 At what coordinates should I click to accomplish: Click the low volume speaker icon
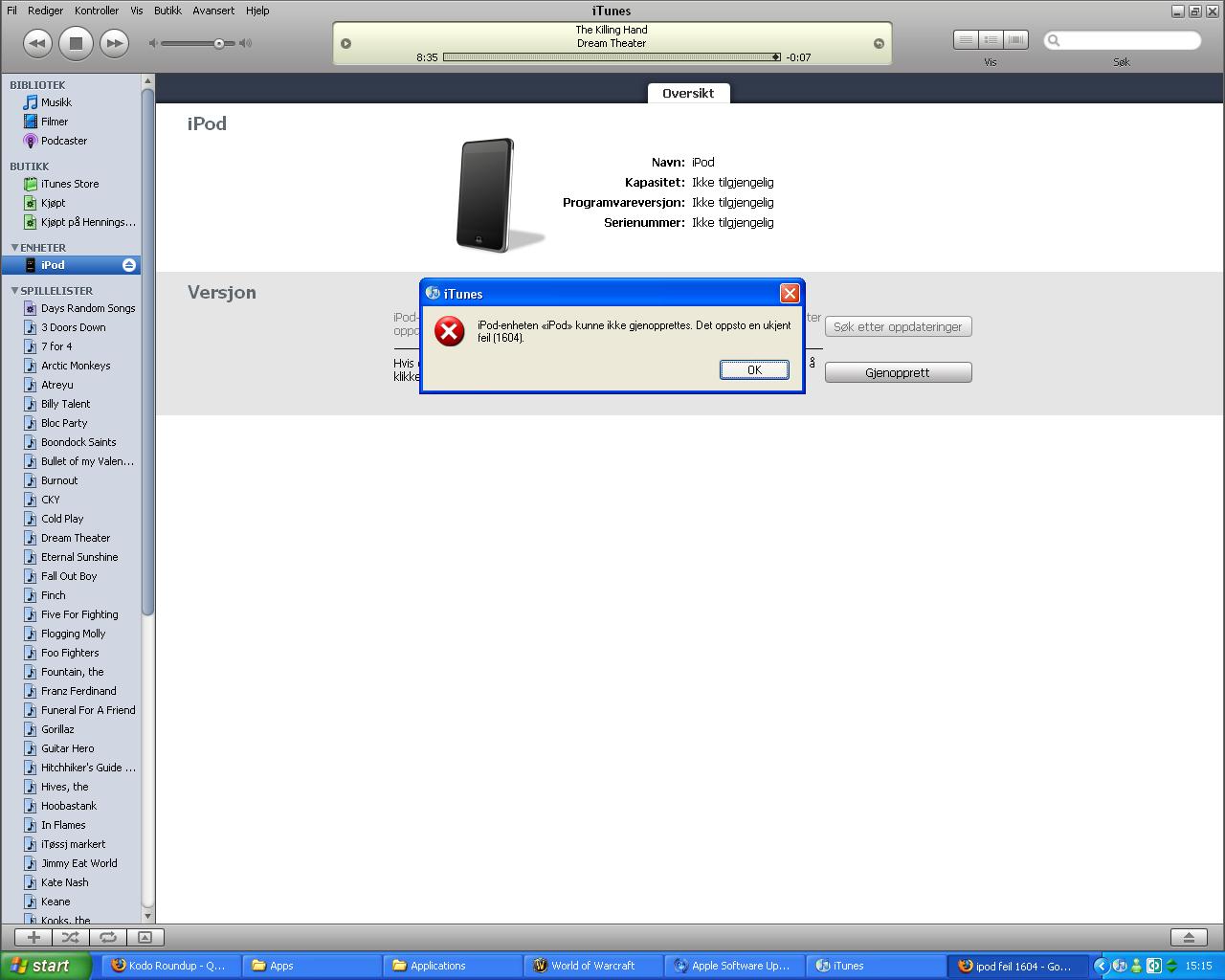(153, 43)
